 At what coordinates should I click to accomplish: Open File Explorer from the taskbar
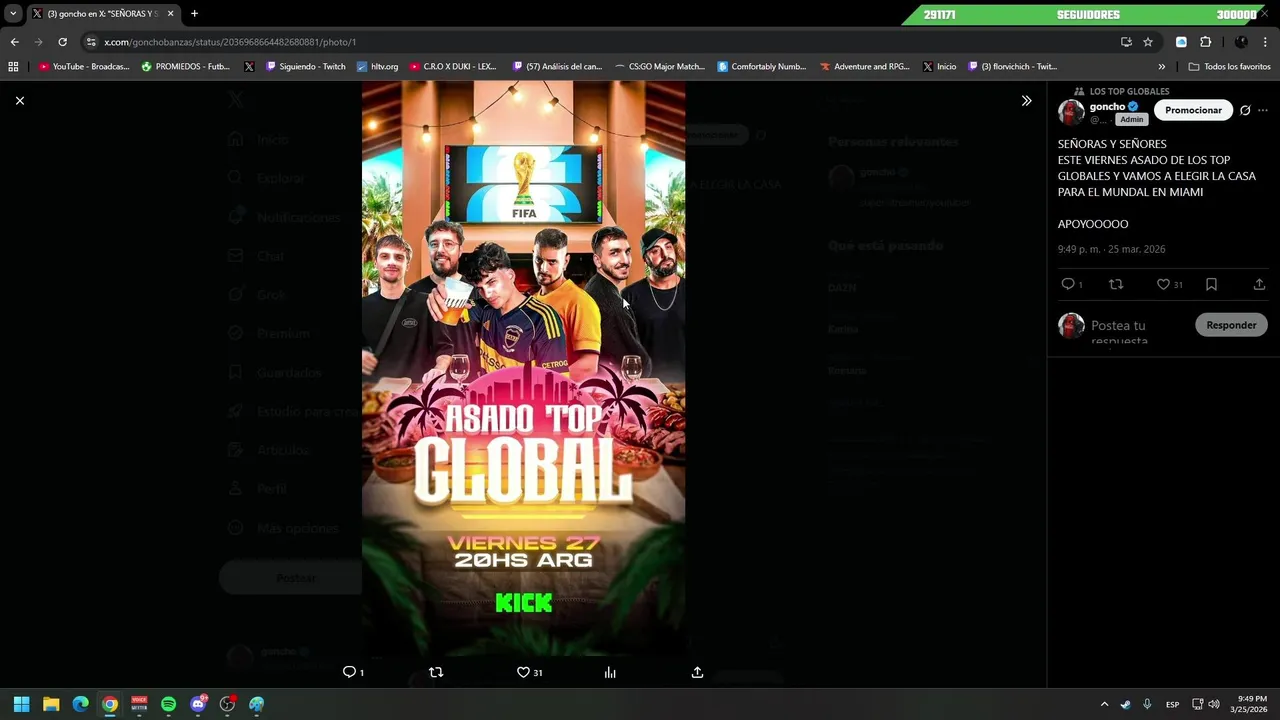point(51,704)
